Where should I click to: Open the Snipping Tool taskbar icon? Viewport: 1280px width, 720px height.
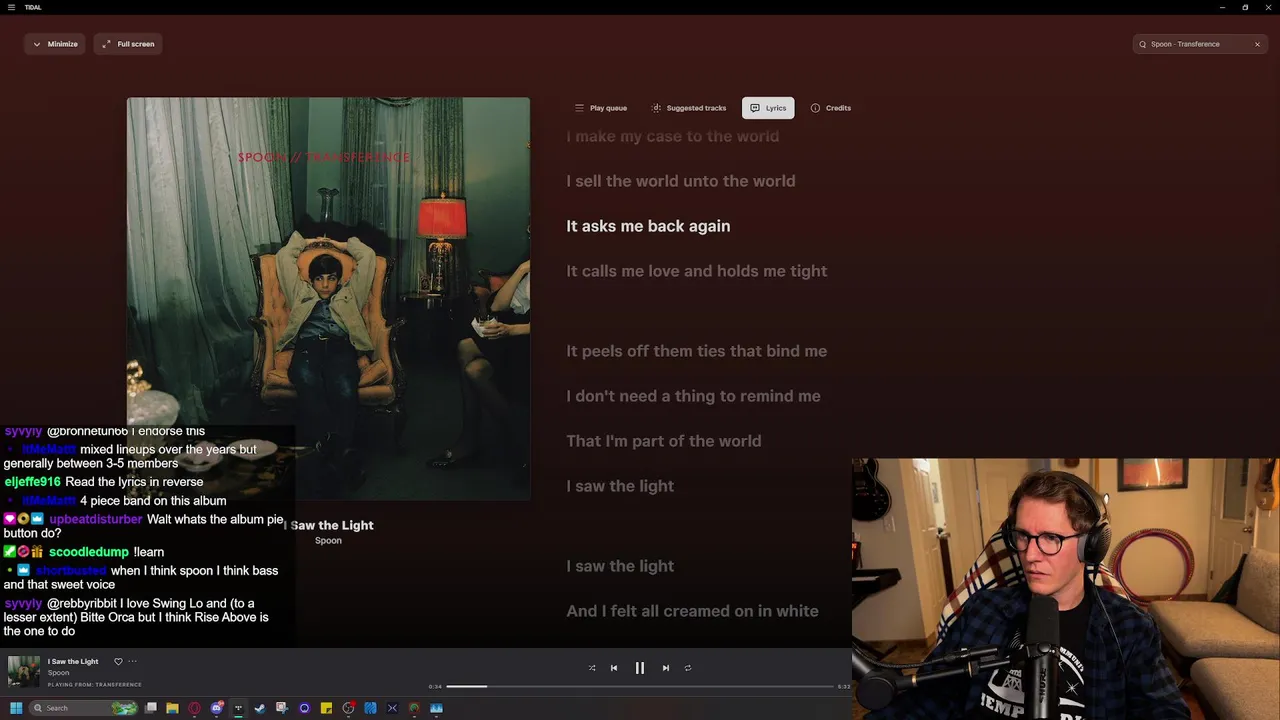click(x=282, y=708)
